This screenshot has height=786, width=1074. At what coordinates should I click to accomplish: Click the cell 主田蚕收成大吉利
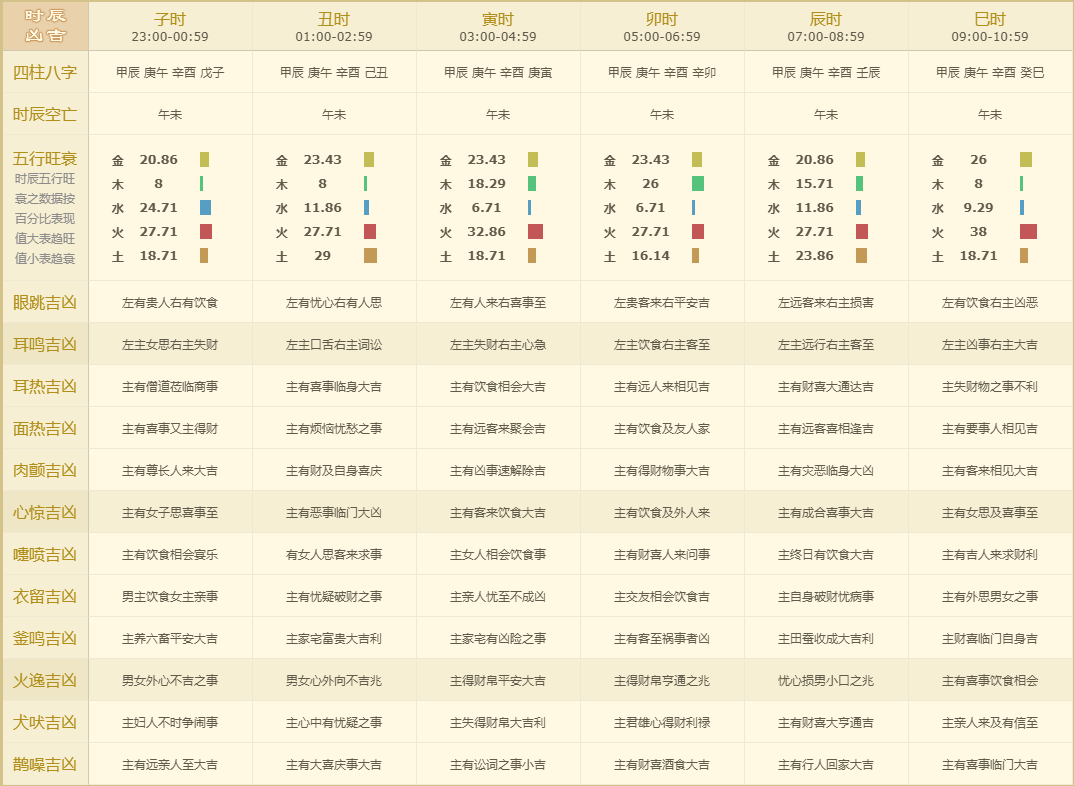826,639
